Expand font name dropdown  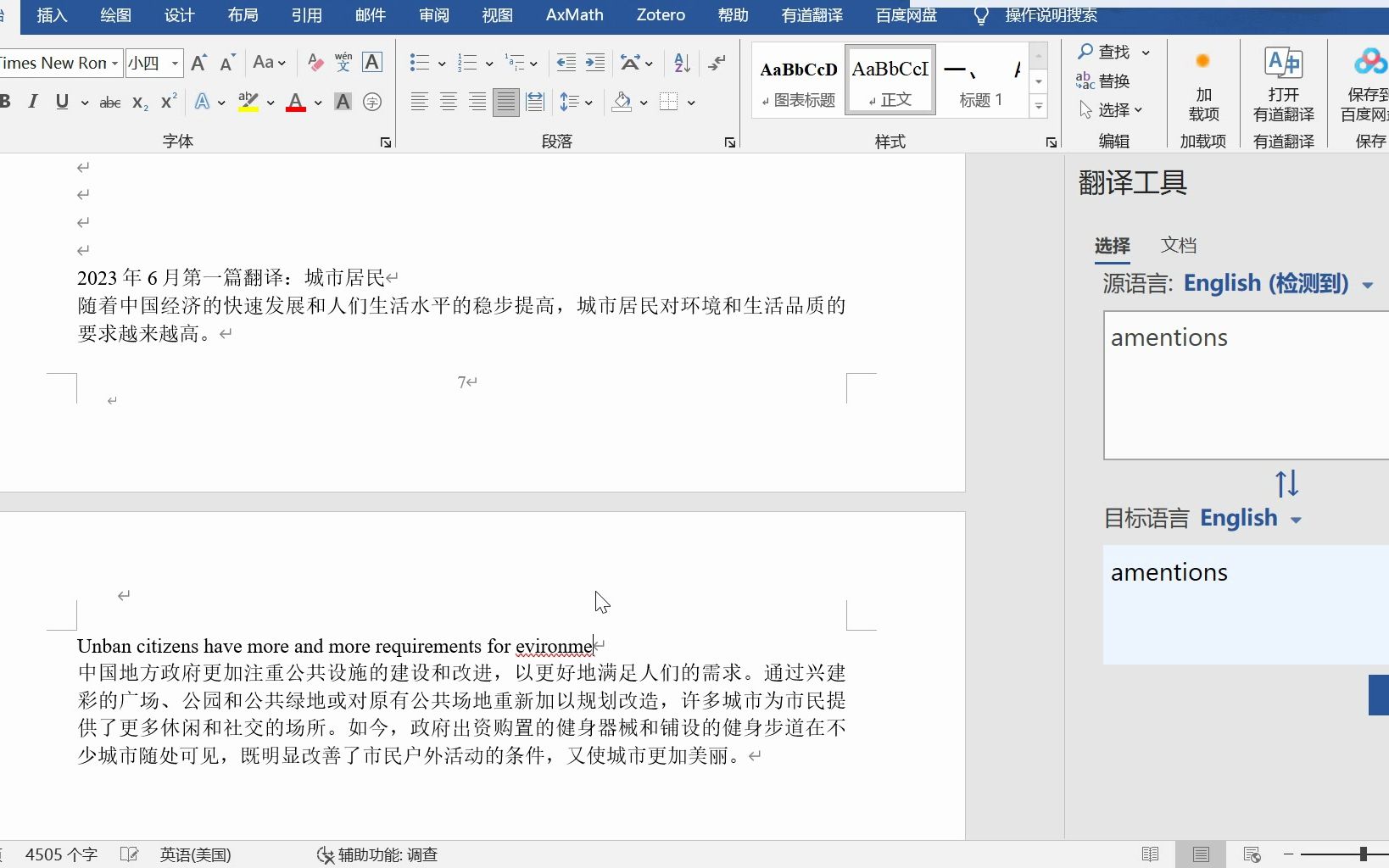click(x=114, y=64)
